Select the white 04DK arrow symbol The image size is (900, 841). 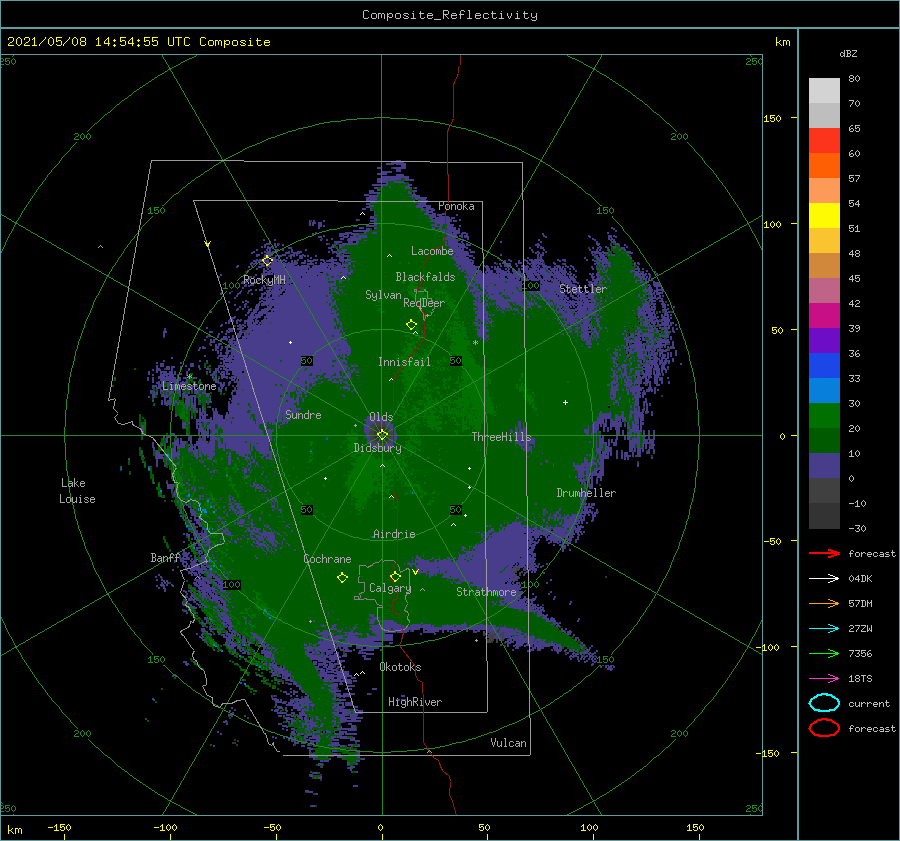[824, 579]
